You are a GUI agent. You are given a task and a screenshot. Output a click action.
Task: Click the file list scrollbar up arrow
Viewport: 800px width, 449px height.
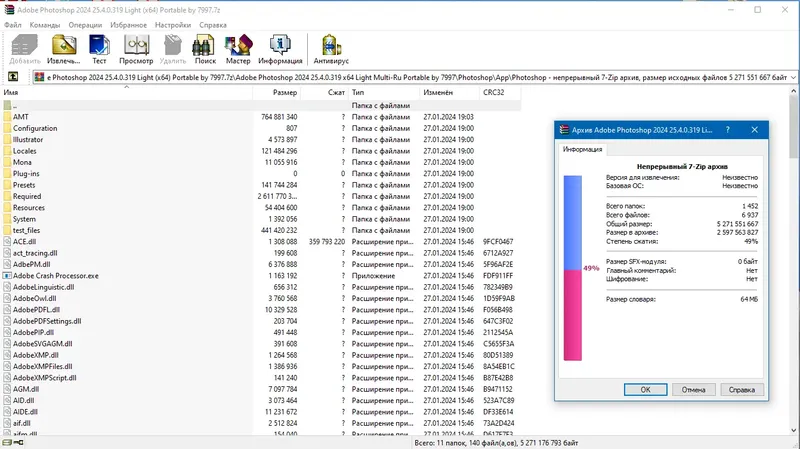794,91
